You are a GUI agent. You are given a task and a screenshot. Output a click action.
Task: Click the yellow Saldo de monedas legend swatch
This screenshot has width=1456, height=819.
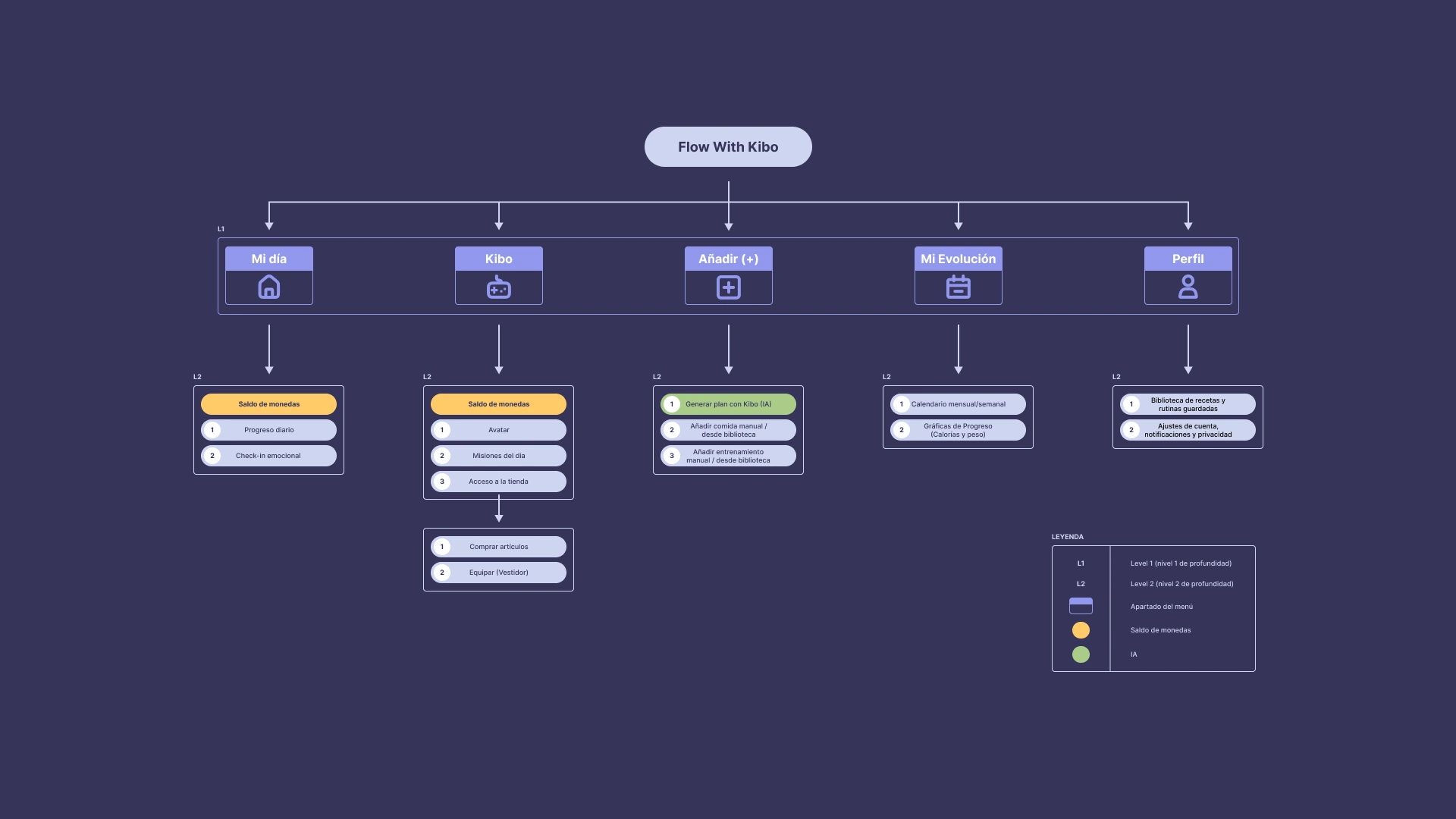click(x=1081, y=630)
